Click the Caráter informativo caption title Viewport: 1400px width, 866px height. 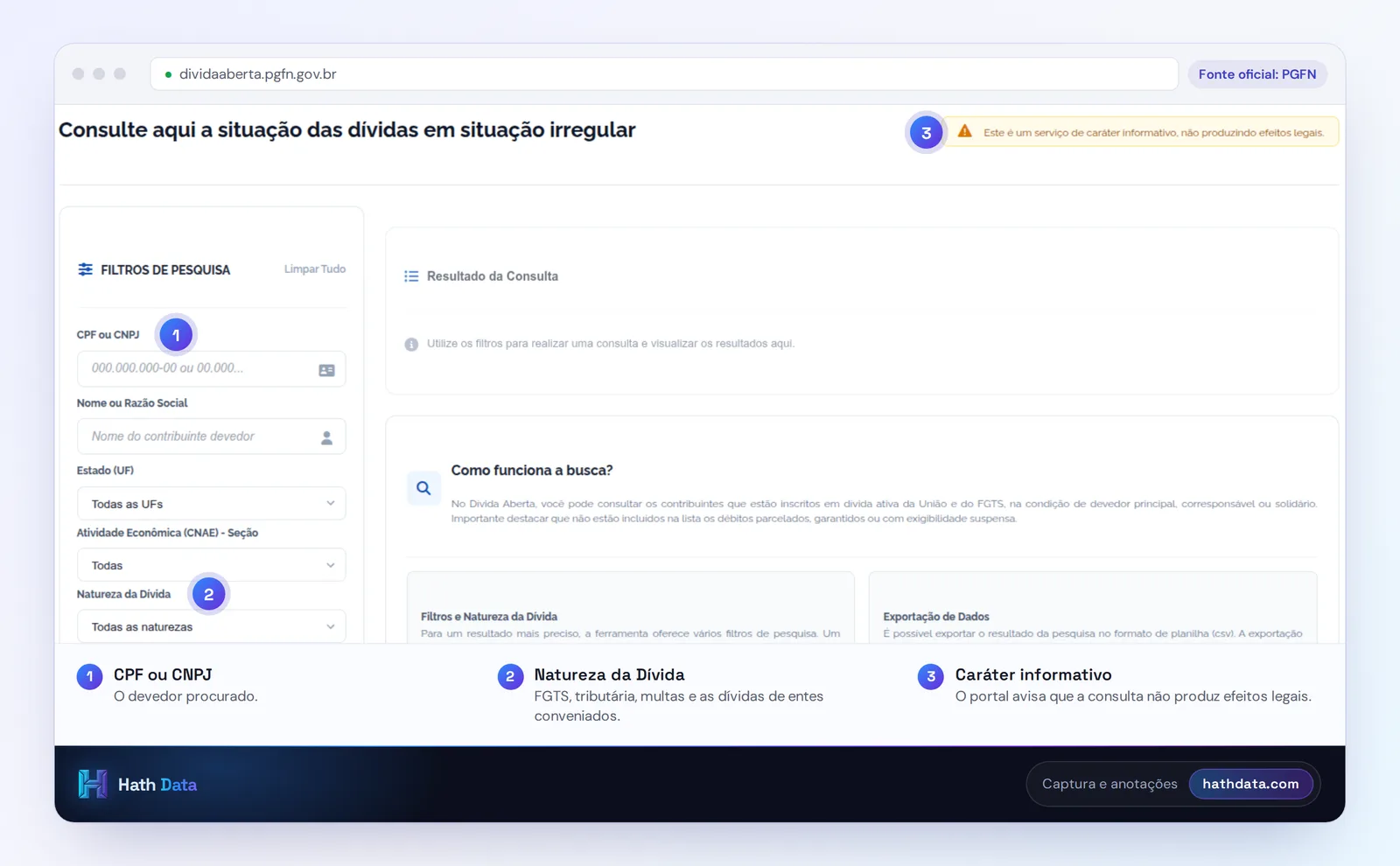click(x=1033, y=674)
